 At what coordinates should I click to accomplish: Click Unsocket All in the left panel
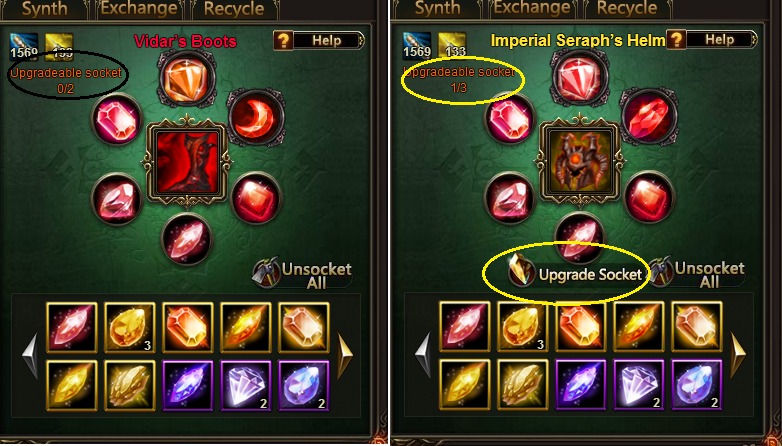303,275
